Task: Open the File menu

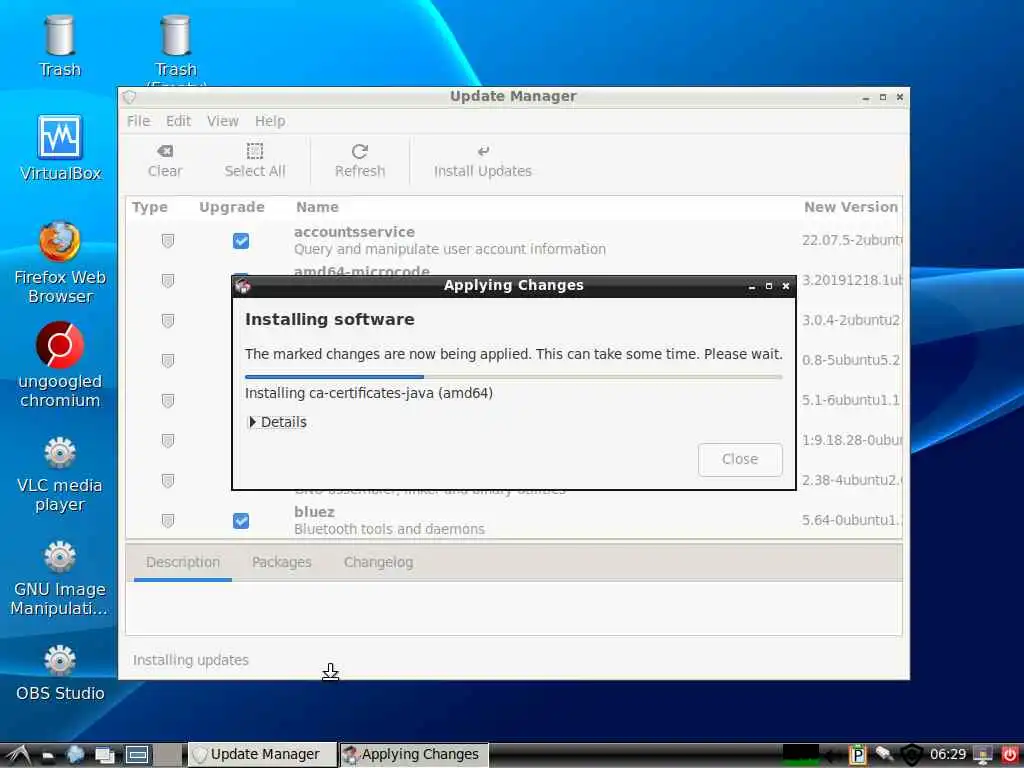Action: (138, 121)
